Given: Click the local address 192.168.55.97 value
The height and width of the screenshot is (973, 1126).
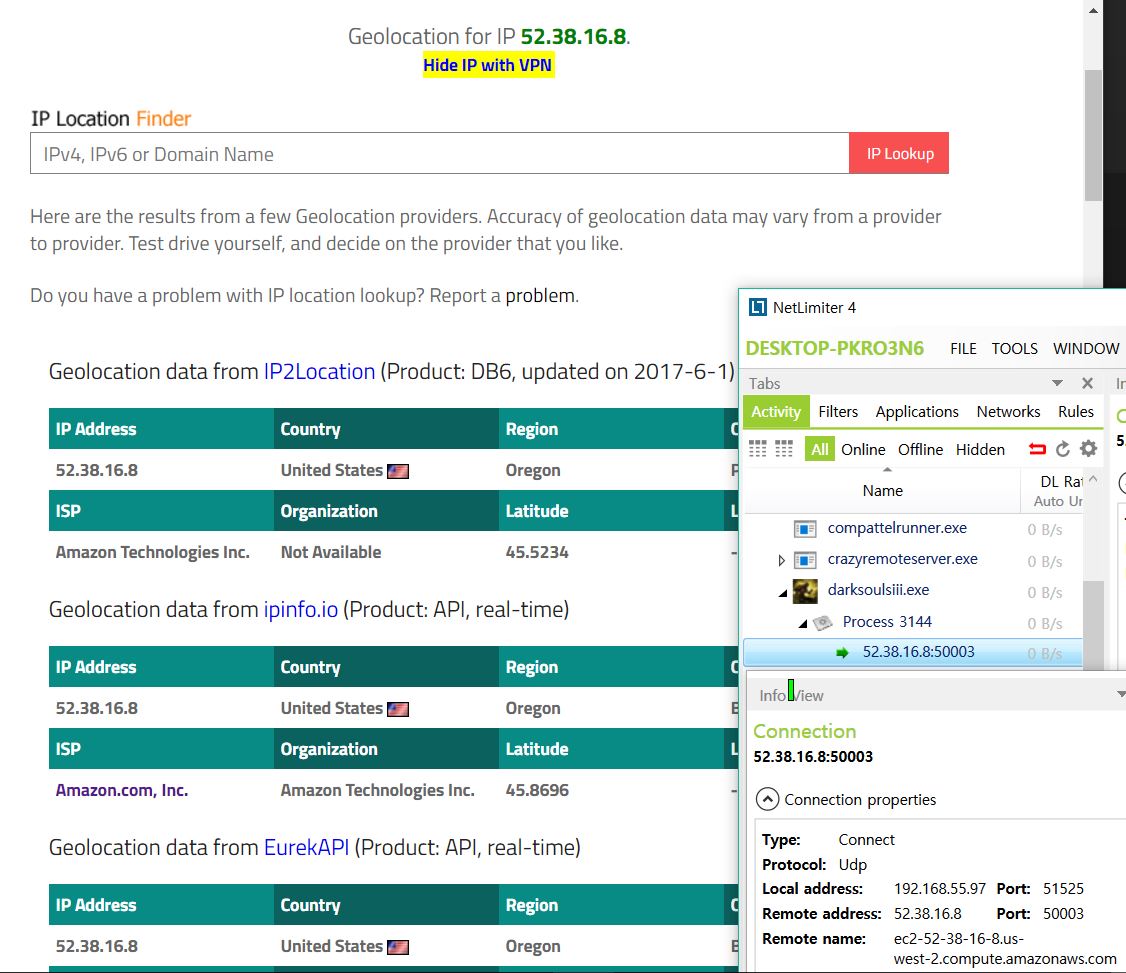Looking at the screenshot, I should click(x=939, y=888).
